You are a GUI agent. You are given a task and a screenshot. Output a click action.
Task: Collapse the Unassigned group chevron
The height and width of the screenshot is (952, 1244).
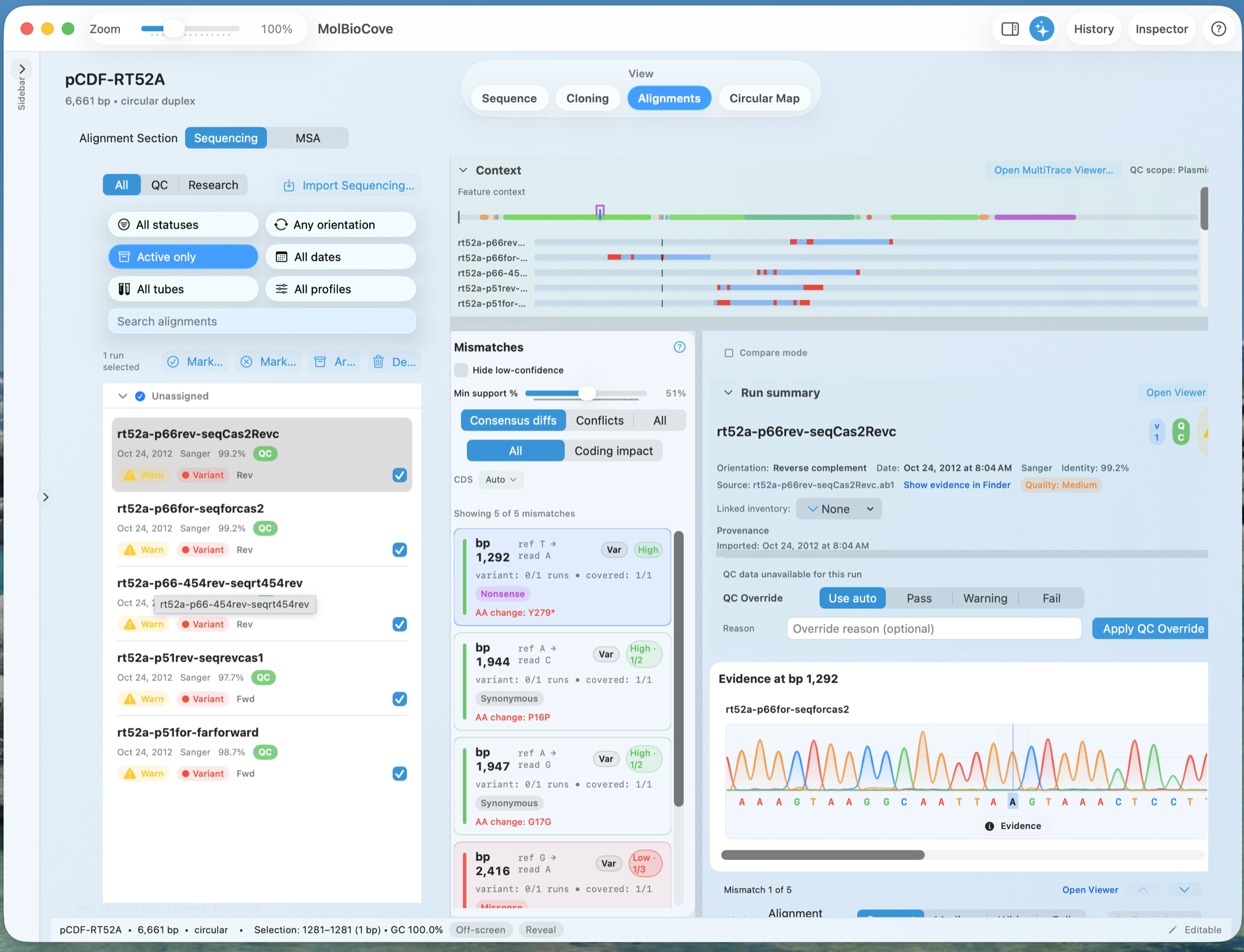coord(122,396)
